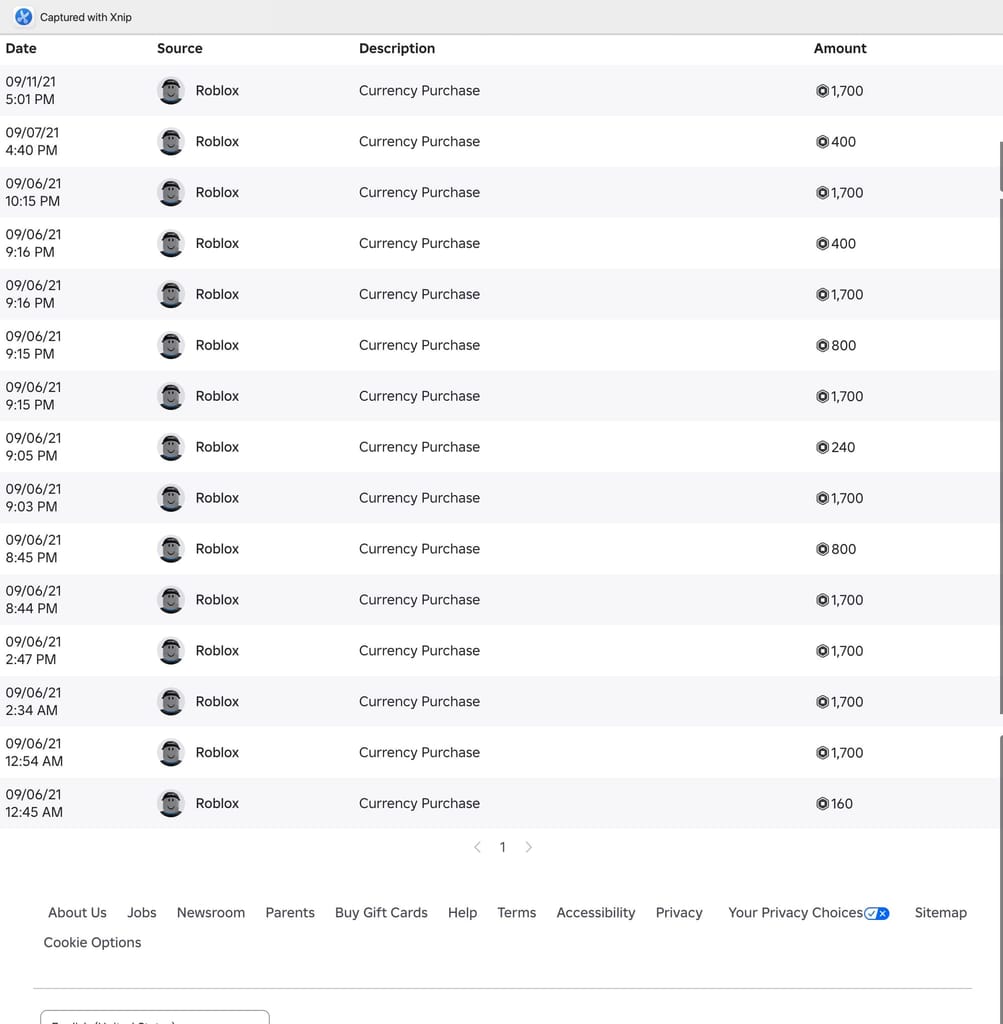Open the Help link in the footer
Image resolution: width=1003 pixels, height=1024 pixels.
(x=462, y=912)
